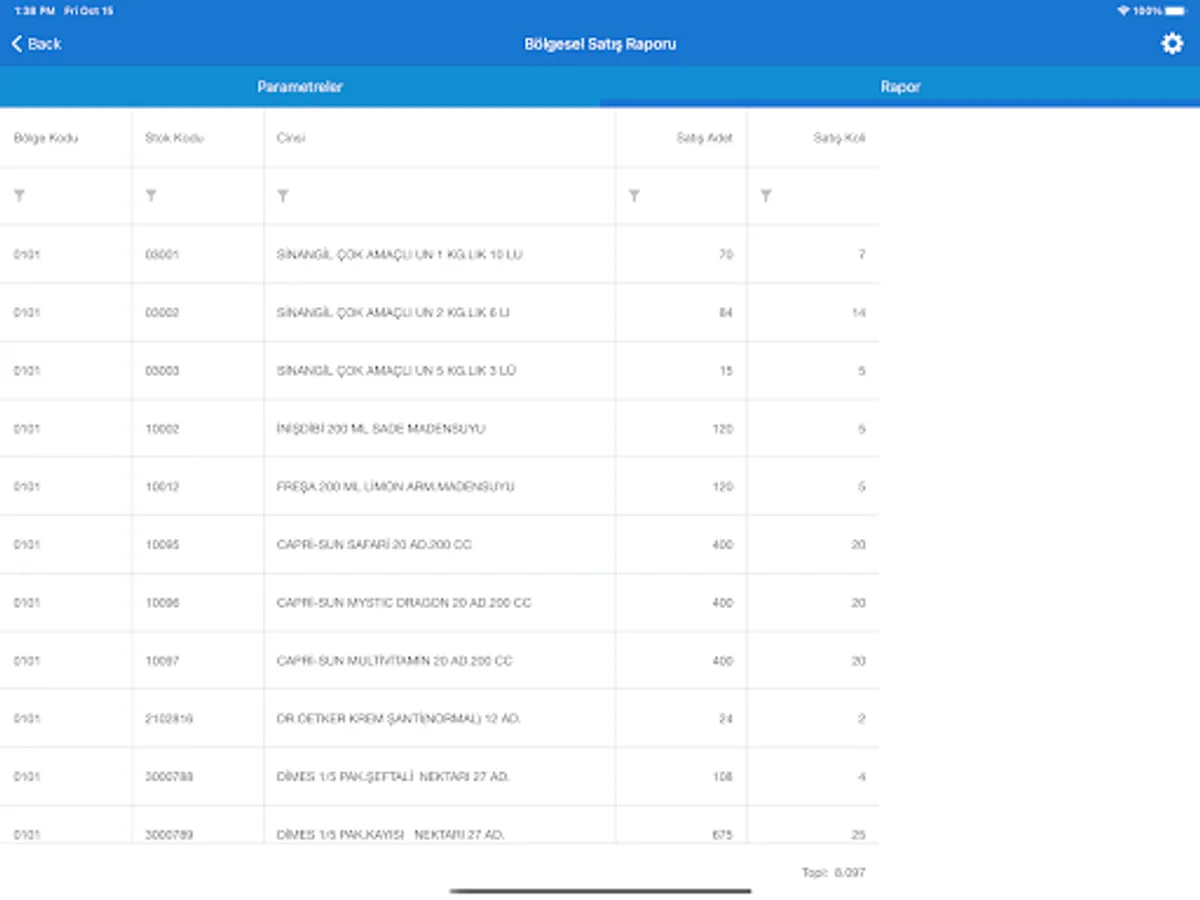1200x900 pixels.
Task: Switch to the Parametreler tab
Action: 300,87
